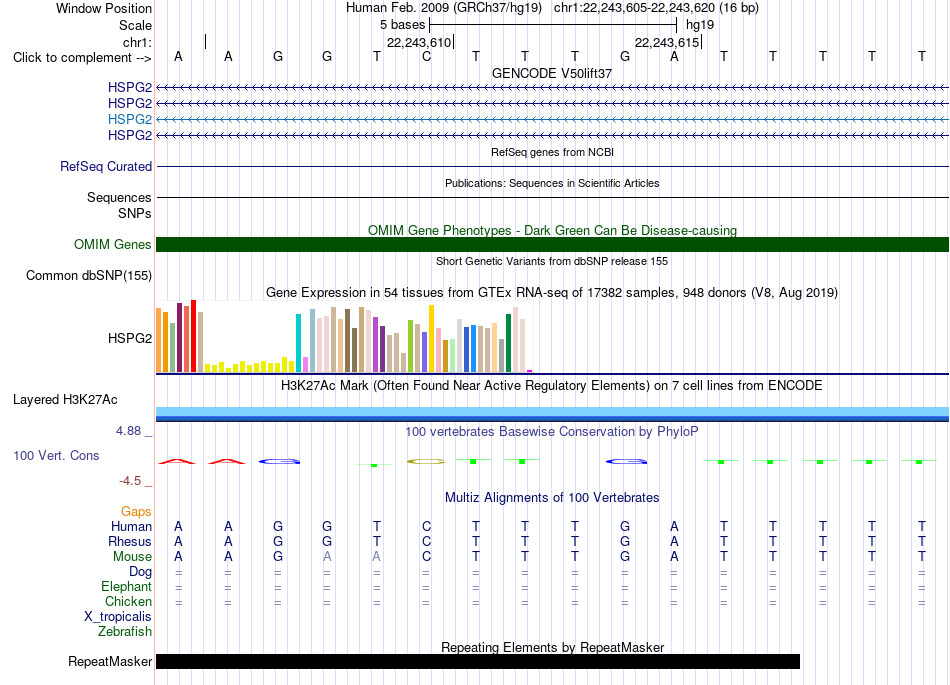Click the 22,243,615 position marker
The width and height of the screenshot is (950, 685).
(x=668, y=42)
